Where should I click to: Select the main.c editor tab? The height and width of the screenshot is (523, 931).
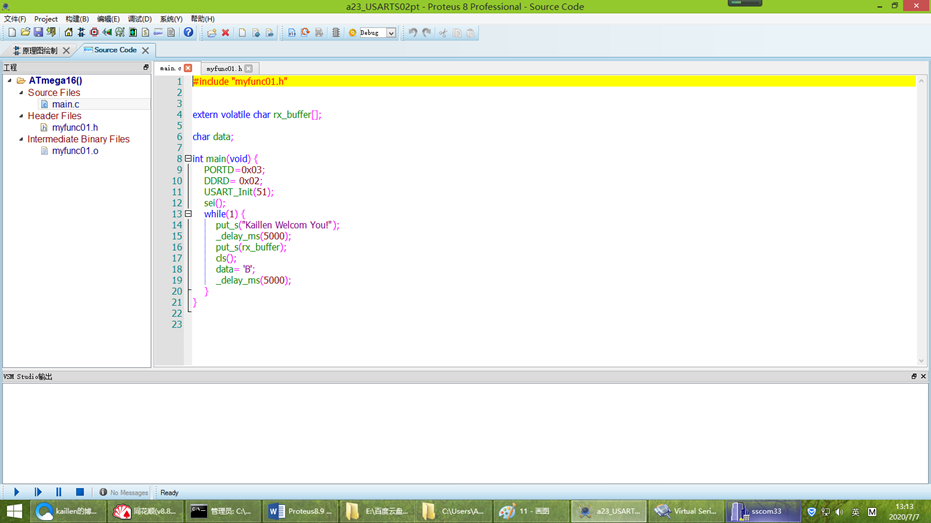click(170, 68)
